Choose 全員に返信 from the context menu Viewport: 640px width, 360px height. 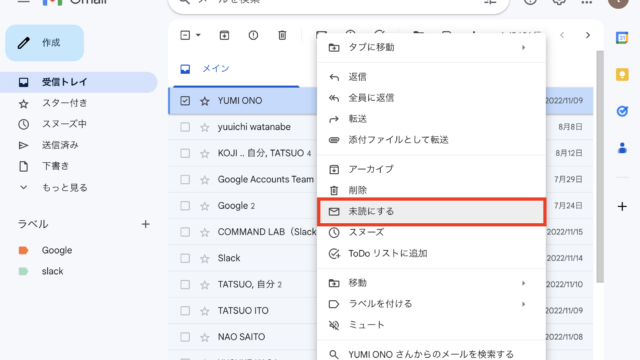pos(431,98)
